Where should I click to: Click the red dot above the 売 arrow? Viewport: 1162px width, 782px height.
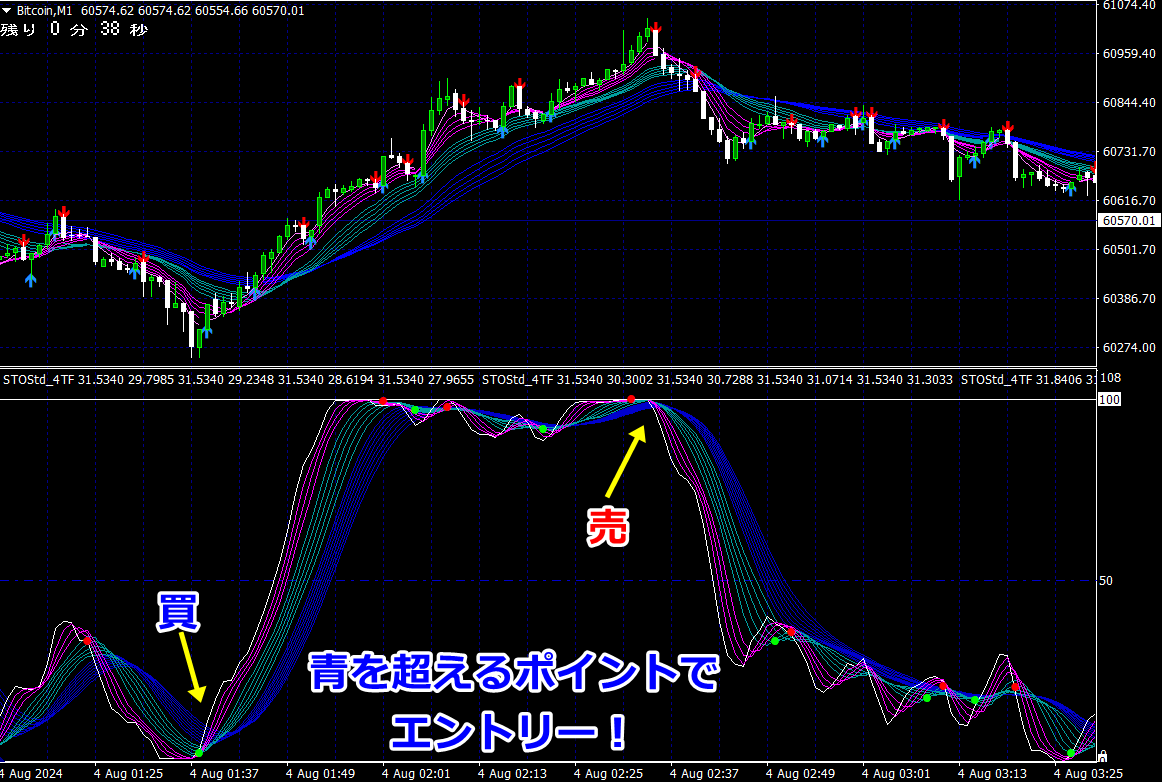(x=631, y=400)
